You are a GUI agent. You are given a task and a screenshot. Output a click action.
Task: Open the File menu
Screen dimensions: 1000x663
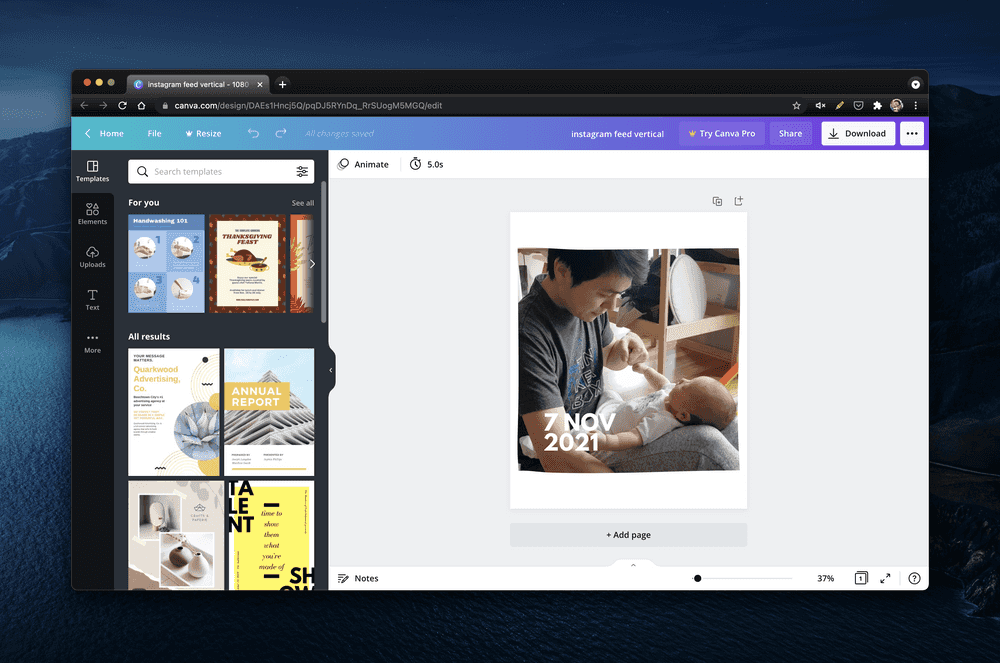(x=154, y=133)
